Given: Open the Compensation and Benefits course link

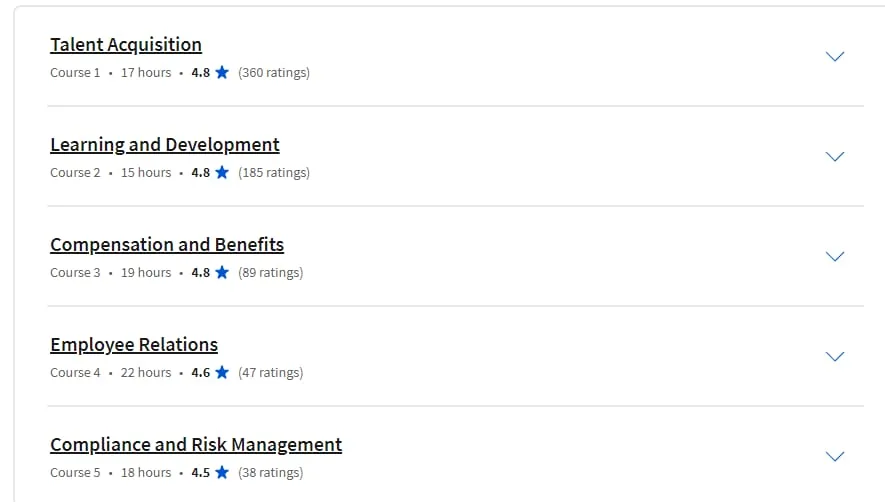Looking at the screenshot, I should click(167, 245).
